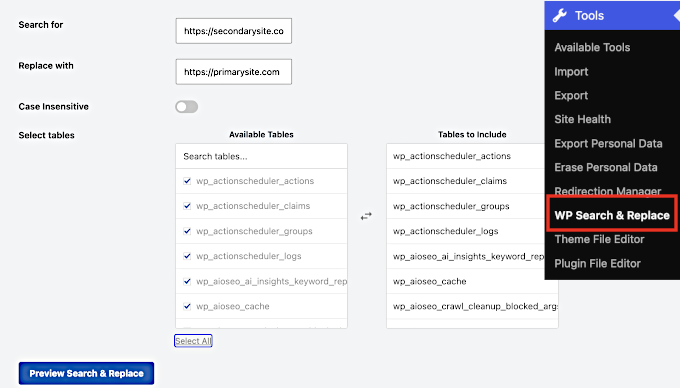Open Erase Personal Data
The image size is (680, 388).
[606, 167]
